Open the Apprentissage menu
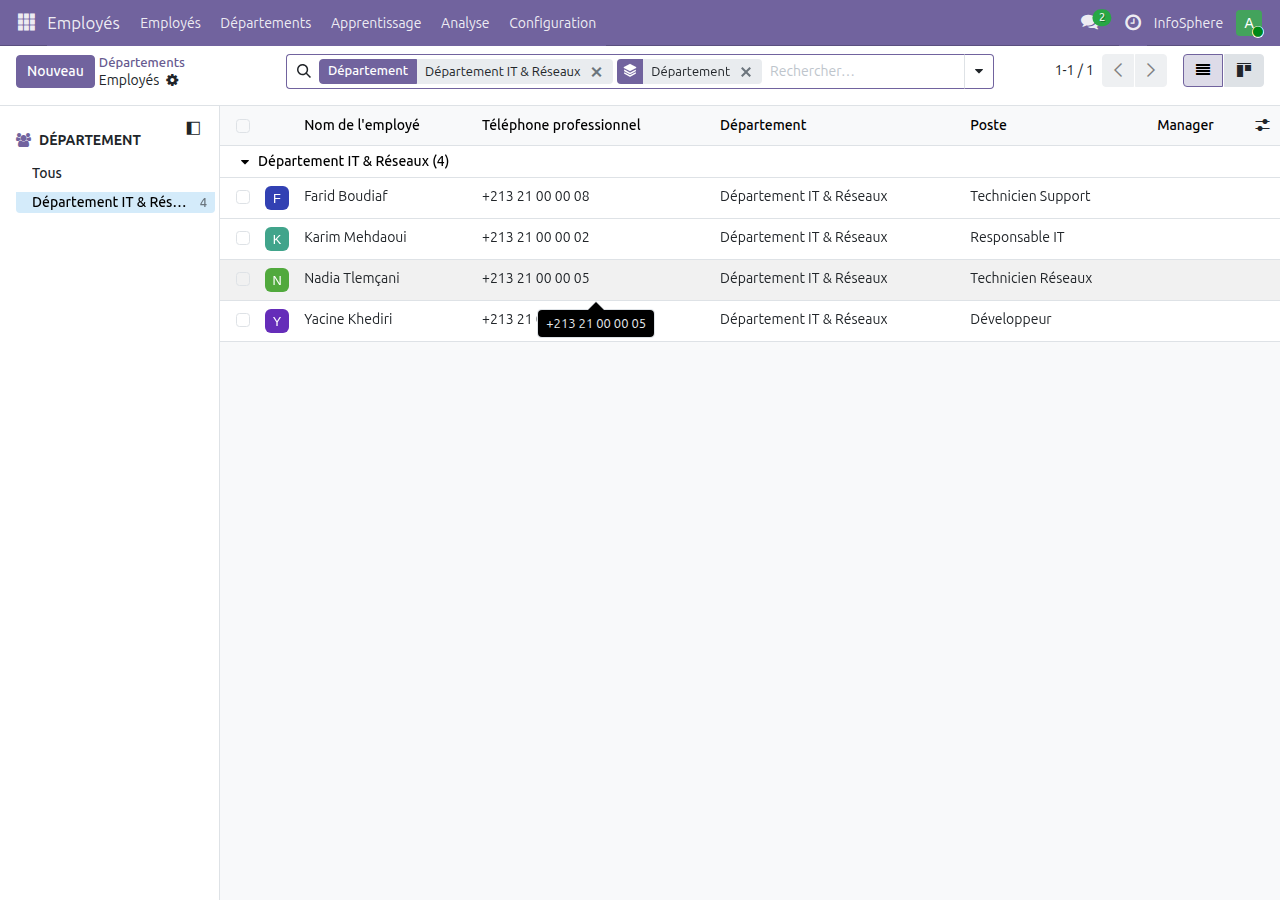This screenshot has height=900, width=1280. (376, 22)
